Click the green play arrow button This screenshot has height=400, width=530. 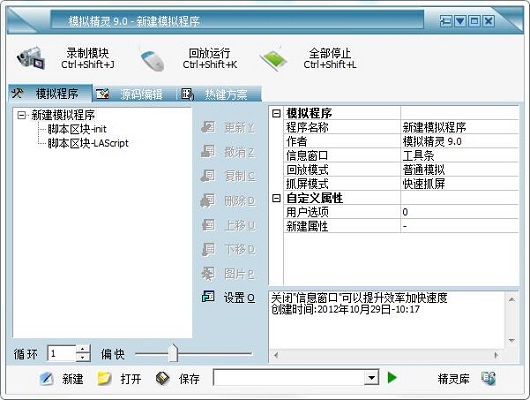pyautogui.click(x=392, y=378)
